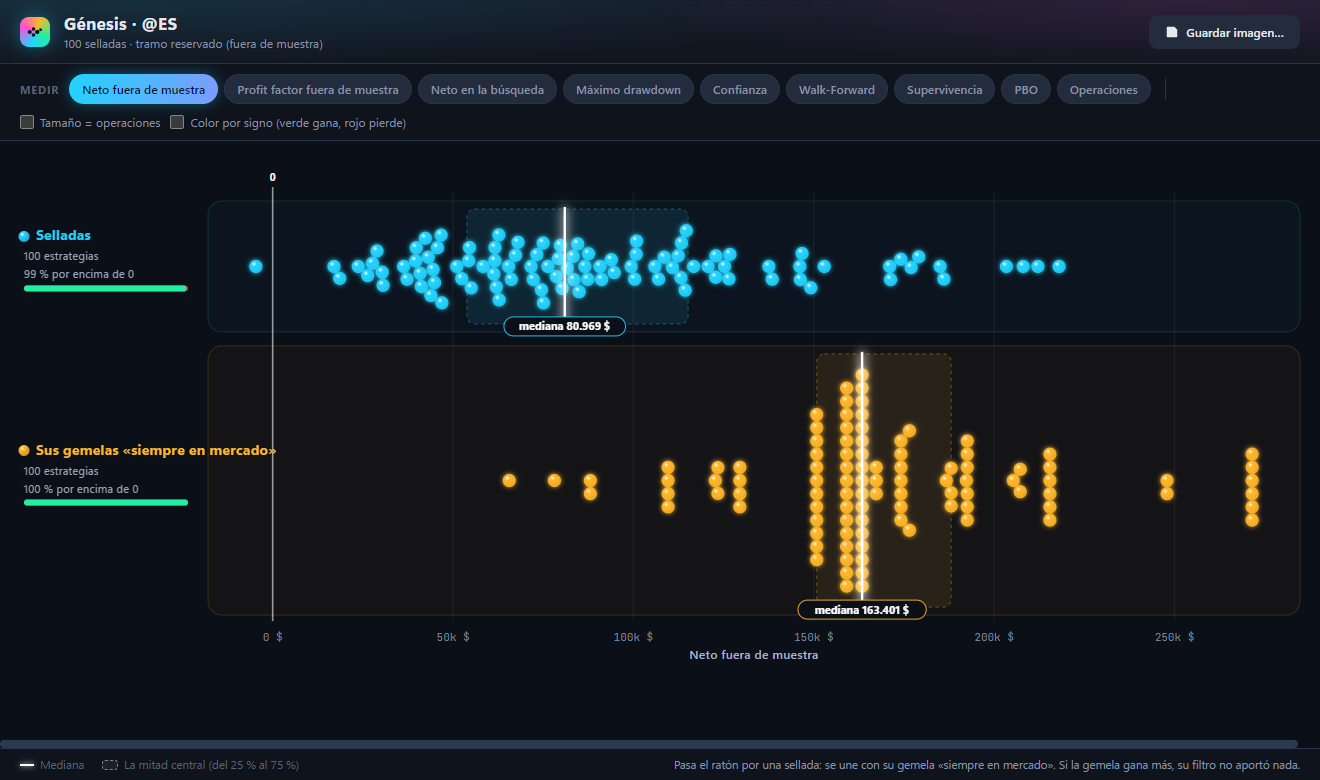Click the Selladas series title
This screenshot has height=780, width=1320.
(x=63, y=236)
